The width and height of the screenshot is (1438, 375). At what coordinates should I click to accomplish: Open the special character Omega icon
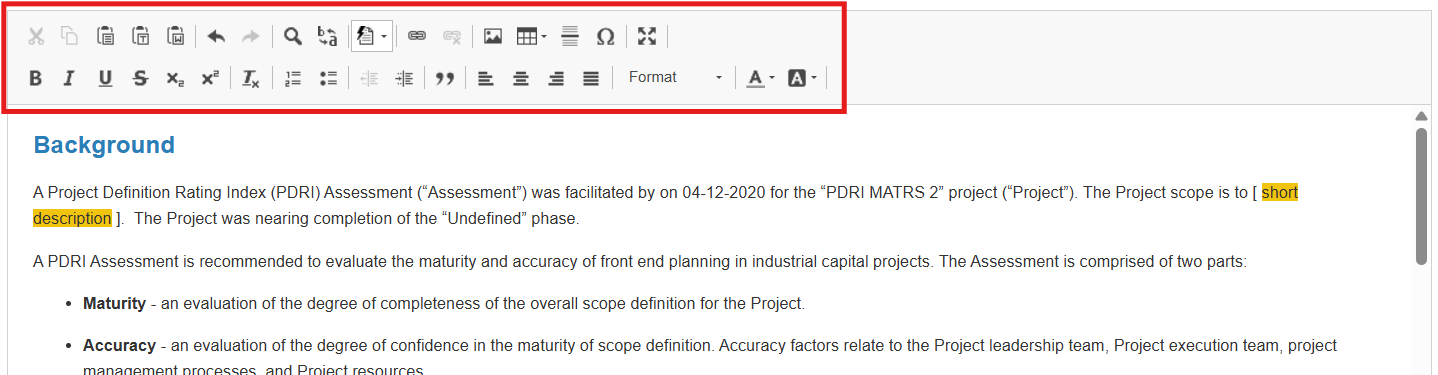pos(605,37)
